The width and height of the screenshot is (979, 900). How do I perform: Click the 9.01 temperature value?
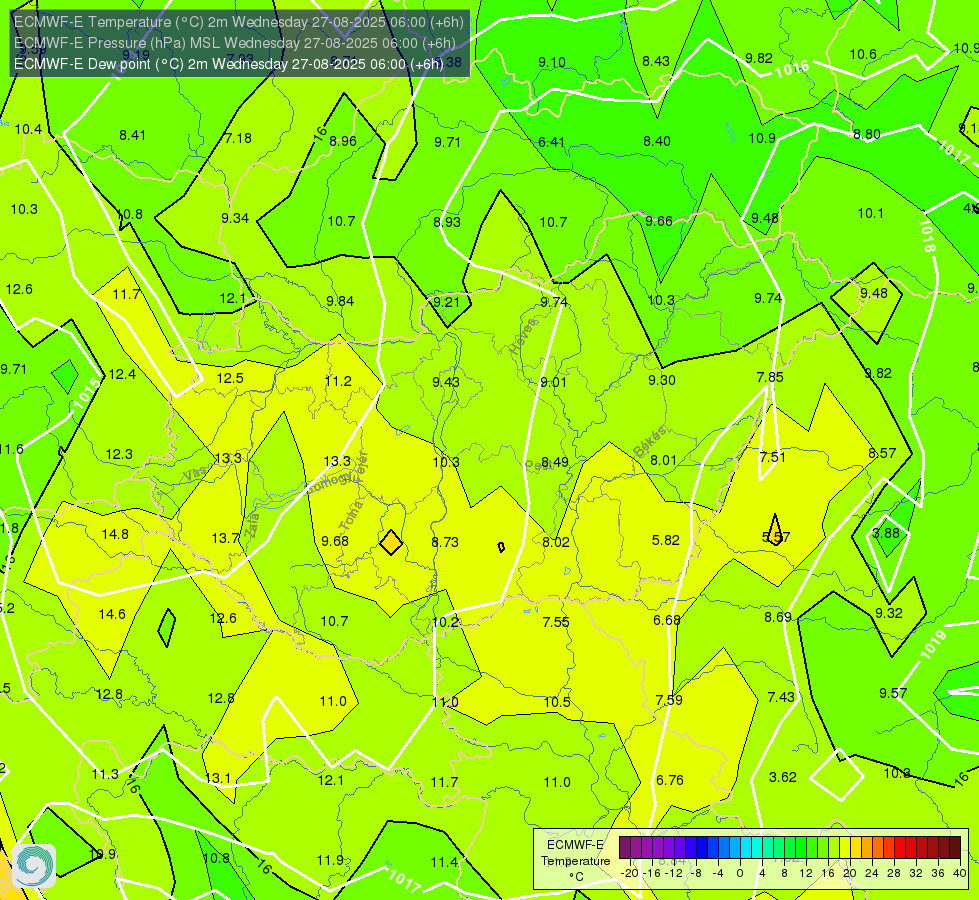click(553, 382)
